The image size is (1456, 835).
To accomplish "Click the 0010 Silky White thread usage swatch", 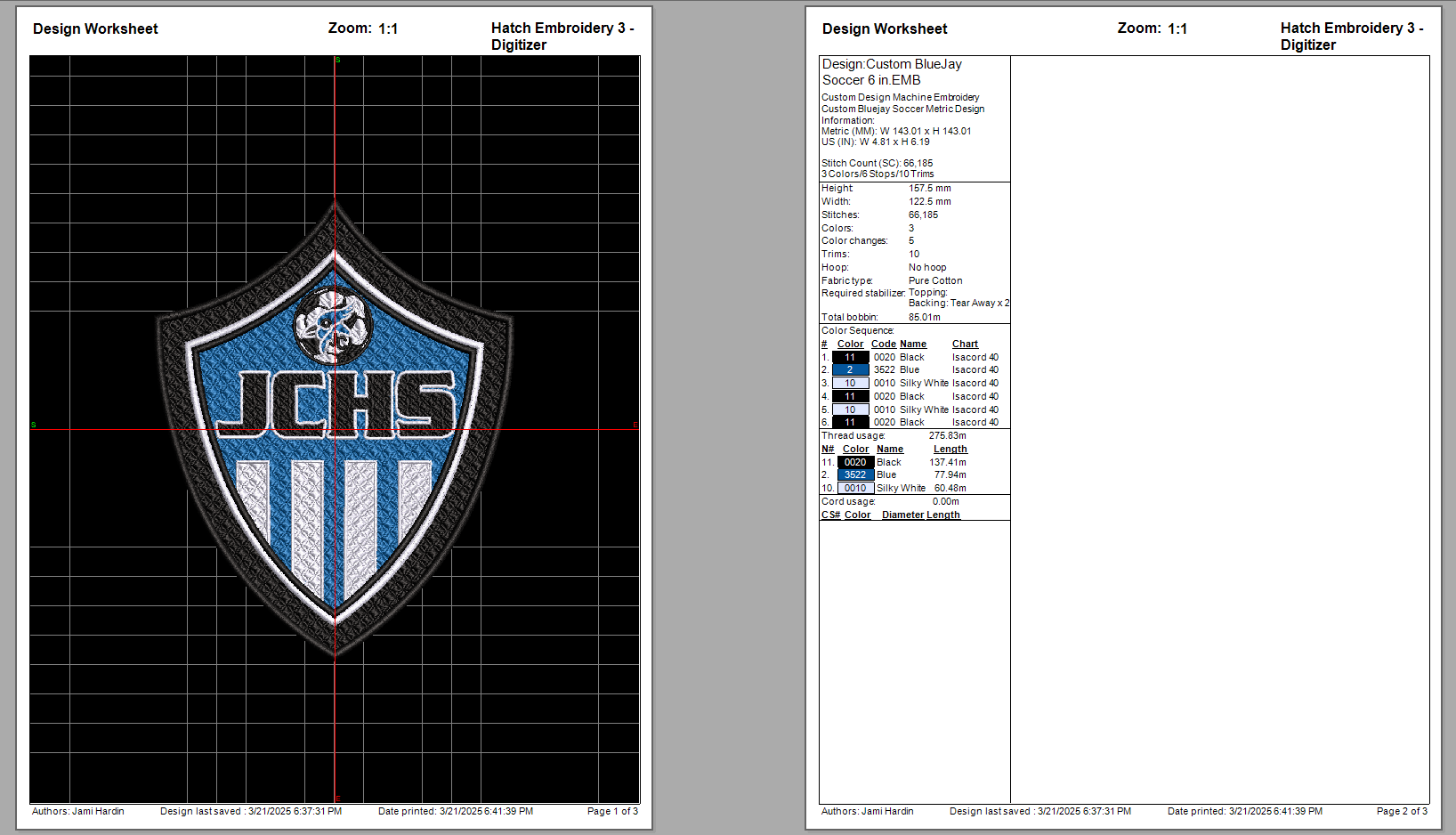I will point(855,488).
